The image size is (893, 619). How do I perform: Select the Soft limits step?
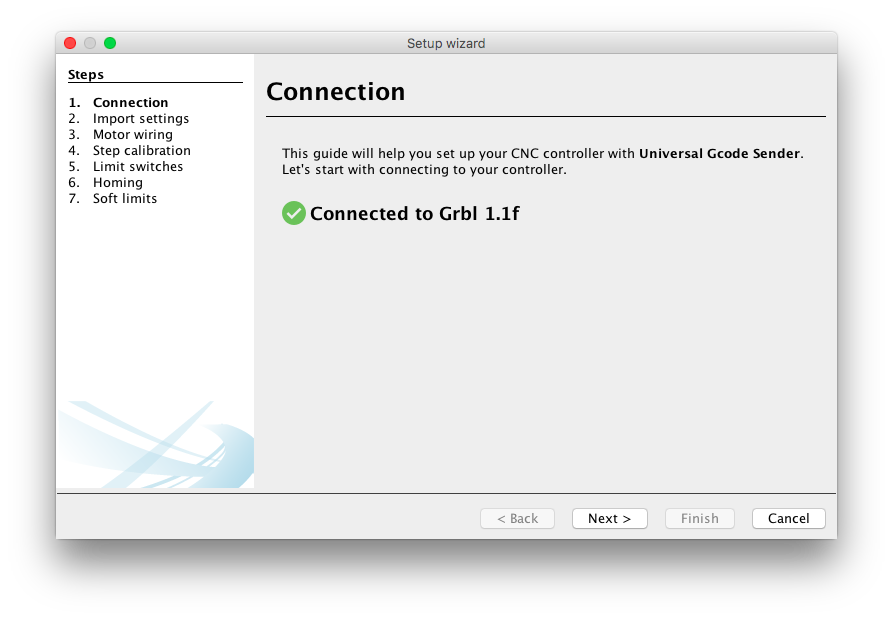coord(124,198)
